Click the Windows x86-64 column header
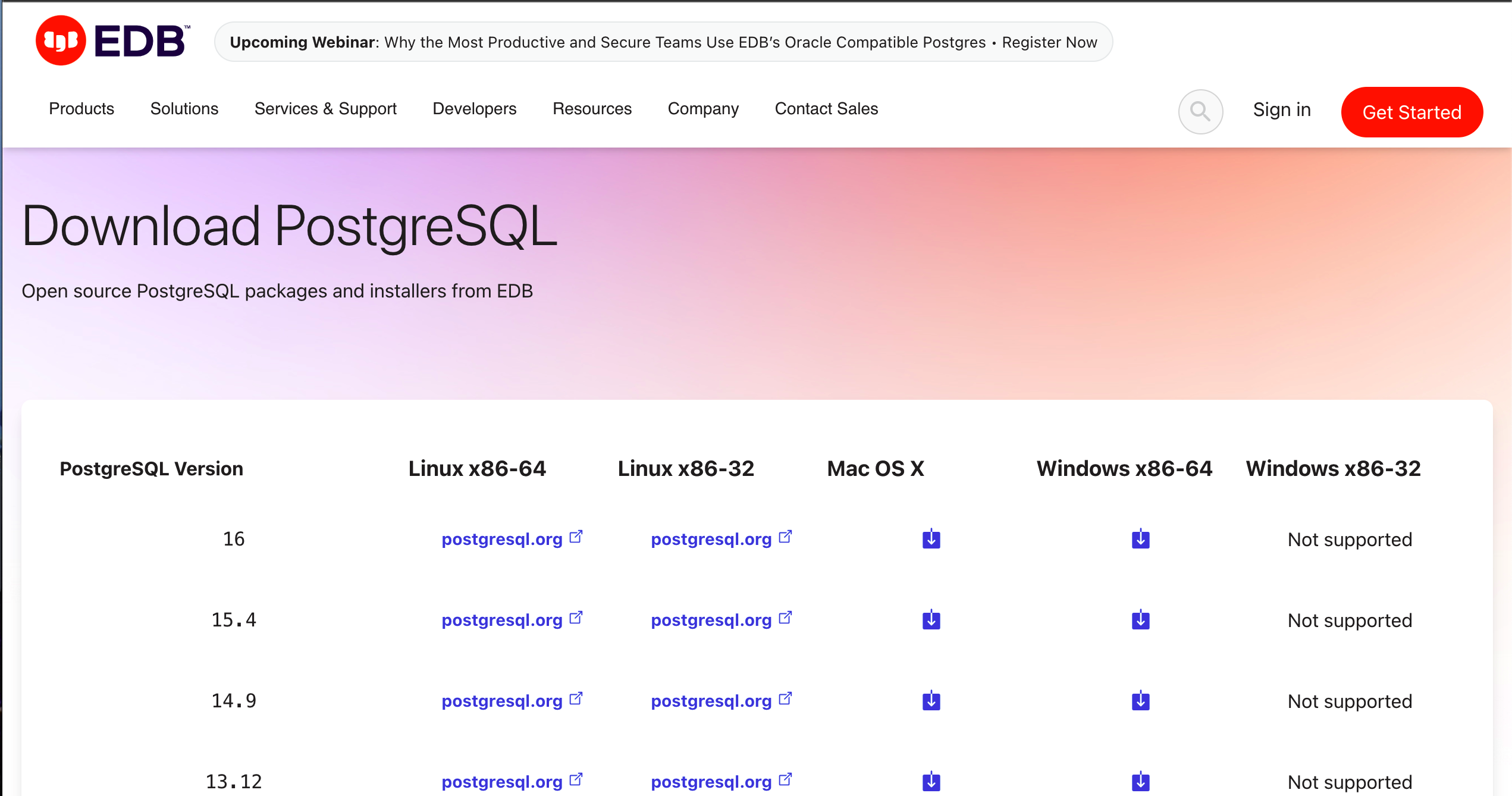Image resolution: width=1512 pixels, height=796 pixels. (1124, 469)
